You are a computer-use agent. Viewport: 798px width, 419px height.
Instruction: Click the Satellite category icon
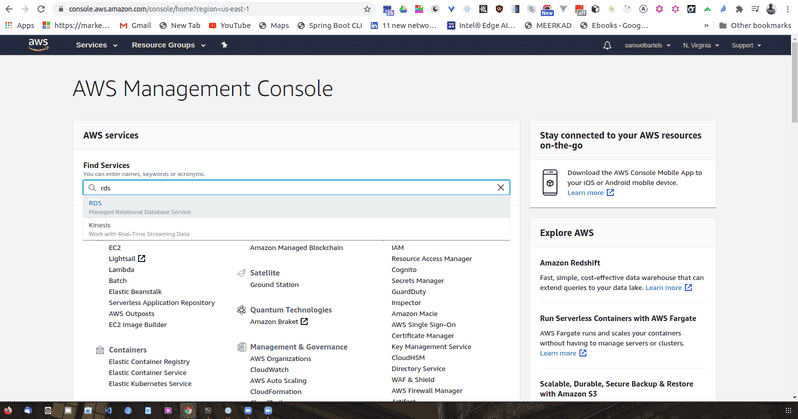(241, 273)
